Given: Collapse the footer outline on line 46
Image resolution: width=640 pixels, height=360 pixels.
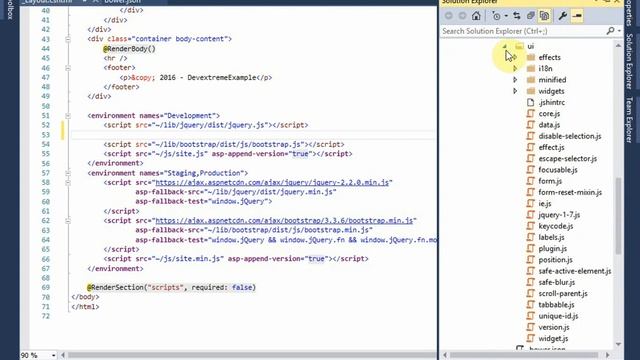Looking at the screenshot, I should 68,68.
